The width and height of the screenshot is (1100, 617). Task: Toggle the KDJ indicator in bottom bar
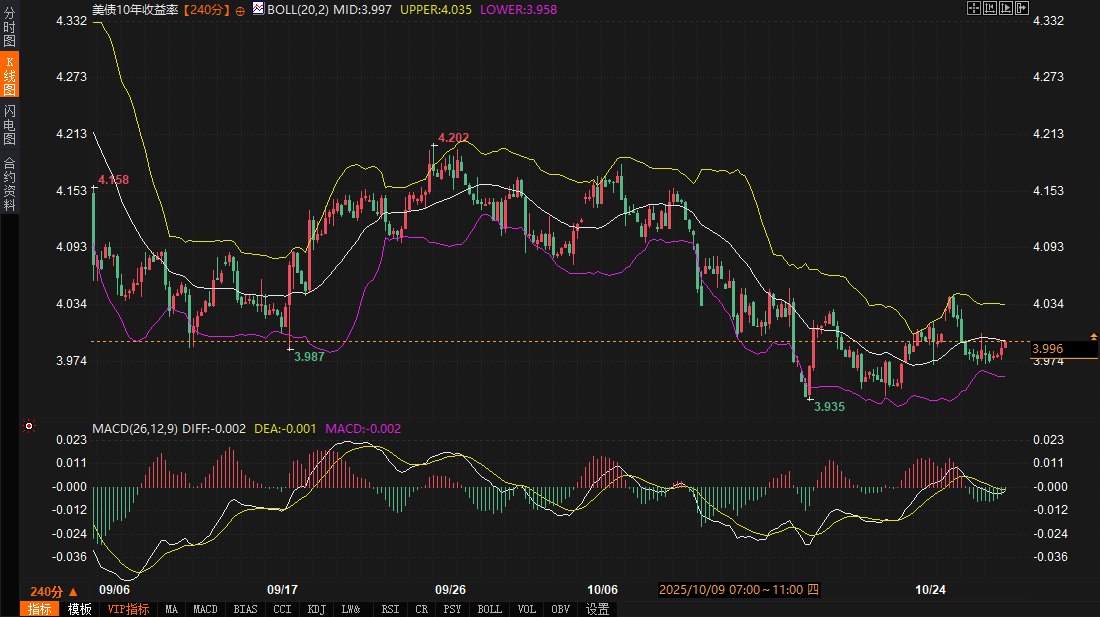coord(316,609)
